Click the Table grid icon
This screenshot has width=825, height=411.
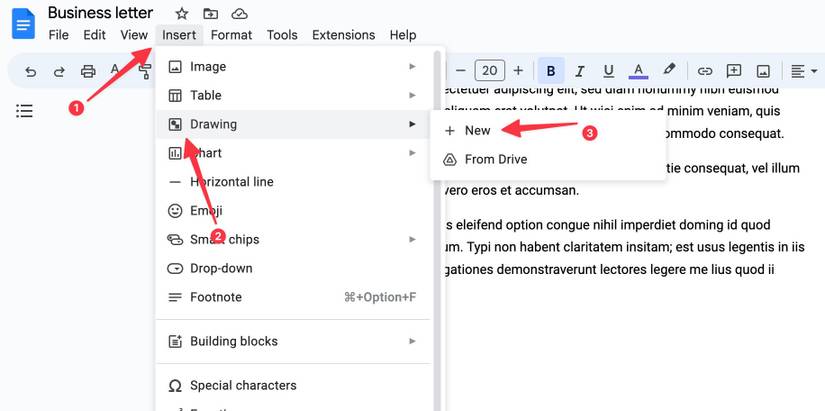tap(175, 95)
